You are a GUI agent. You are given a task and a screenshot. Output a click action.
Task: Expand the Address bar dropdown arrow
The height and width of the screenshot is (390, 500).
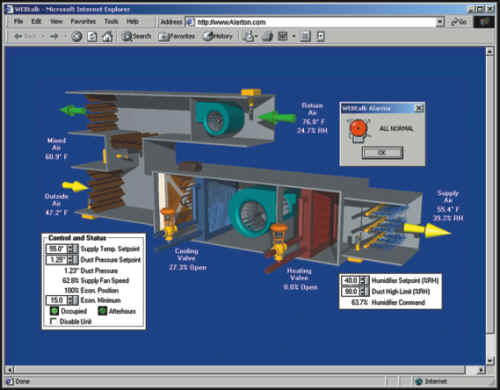pyautogui.click(x=440, y=22)
